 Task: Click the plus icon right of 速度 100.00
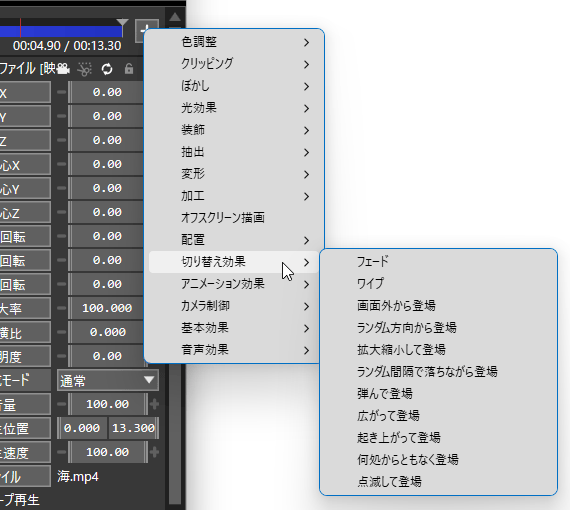(154, 452)
